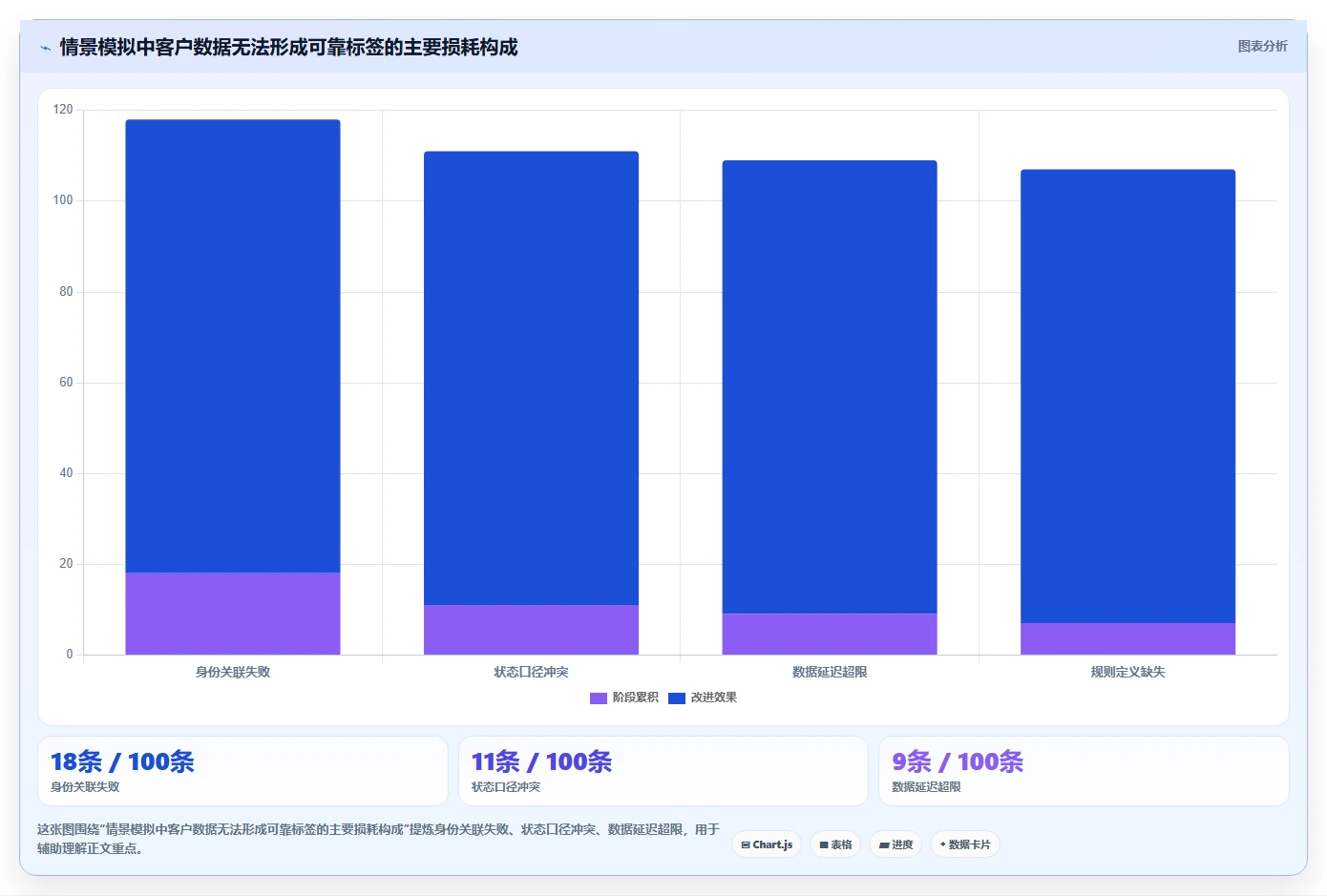Click the 状态口径冲突 x-axis label
The width and height of the screenshot is (1327, 896).
pos(531,672)
